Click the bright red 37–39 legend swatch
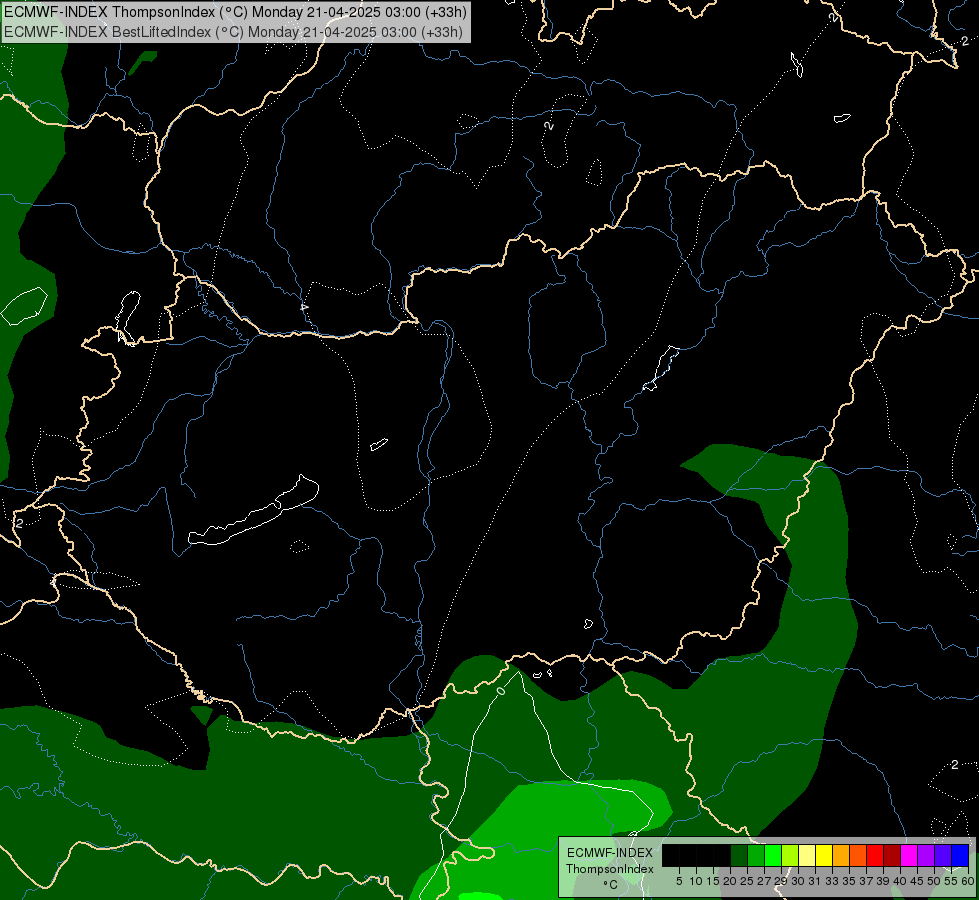Image resolution: width=979 pixels, height=900 pixels. [875, 855]
